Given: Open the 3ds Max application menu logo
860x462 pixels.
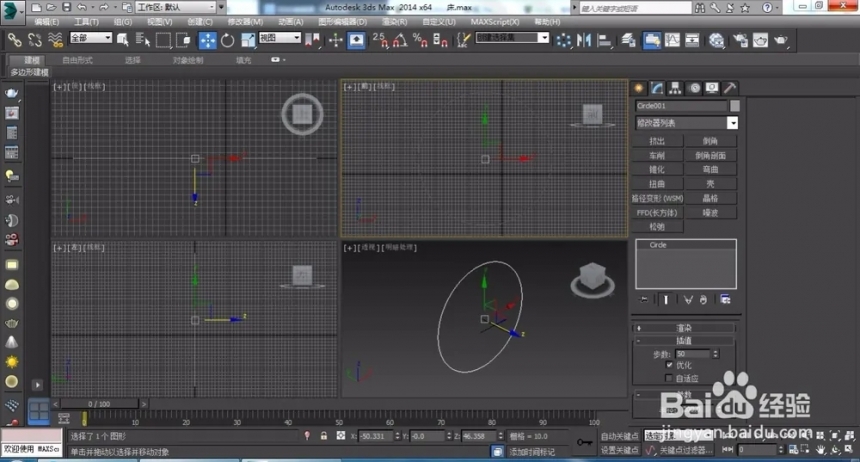Looking at the screenshot, I should click(x=12, y=11).
